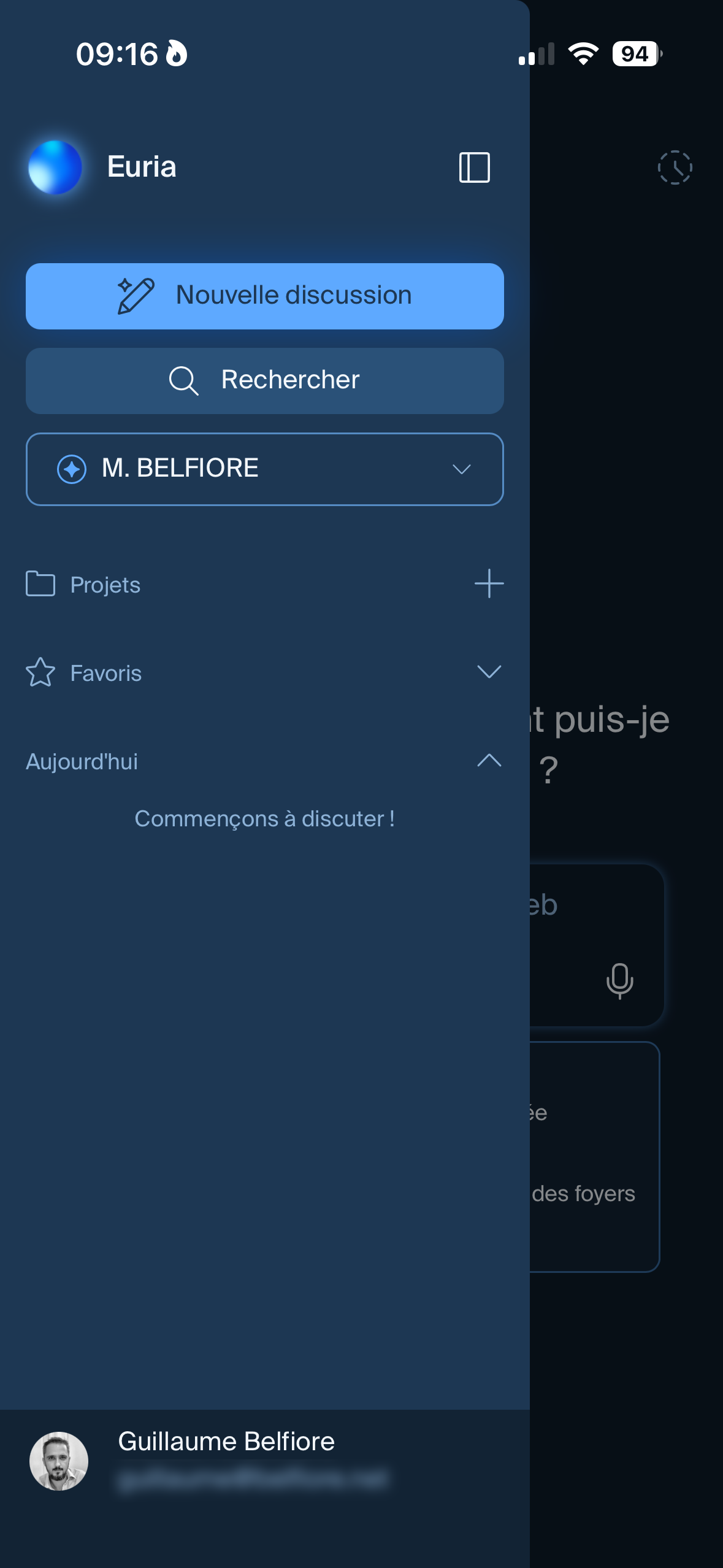Image resolution: width=723 pixels, height=1568 pixels.
Task: Open the Guillaume Belfiore account name
Action: pos(226,1441)
